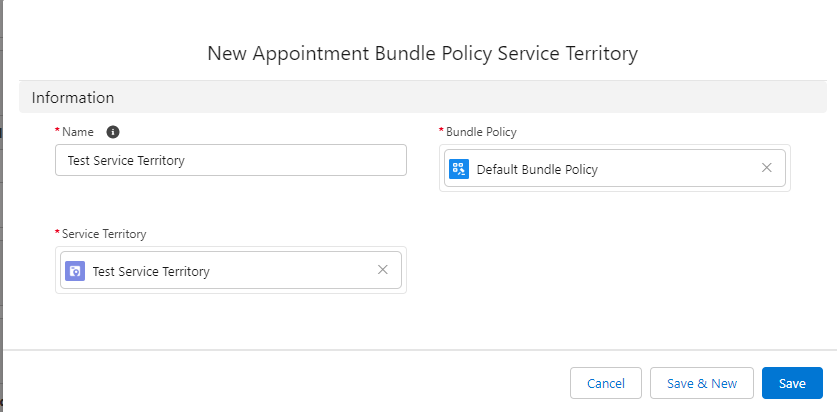Select the Test Service Territory lookup pill text
The width and height of the screenshot is (837, 412).
point(151,272)
